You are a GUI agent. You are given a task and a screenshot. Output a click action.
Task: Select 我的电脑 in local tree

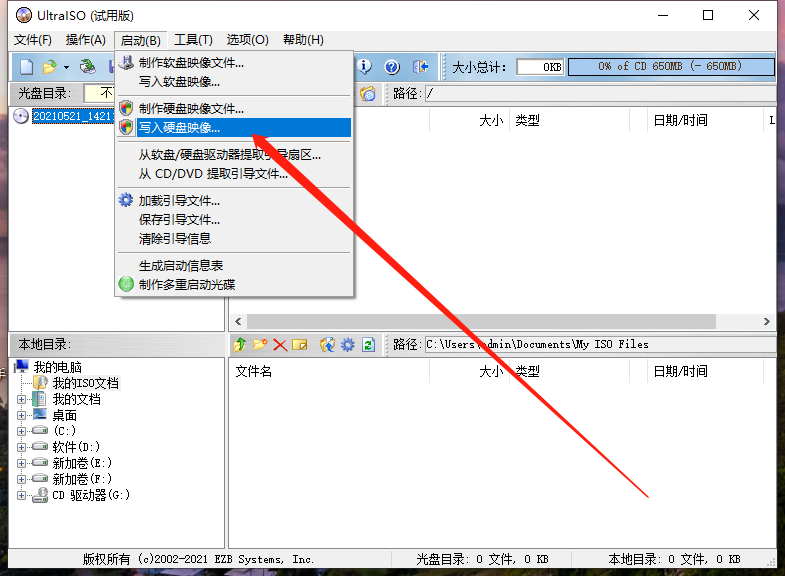coord(58,367)
